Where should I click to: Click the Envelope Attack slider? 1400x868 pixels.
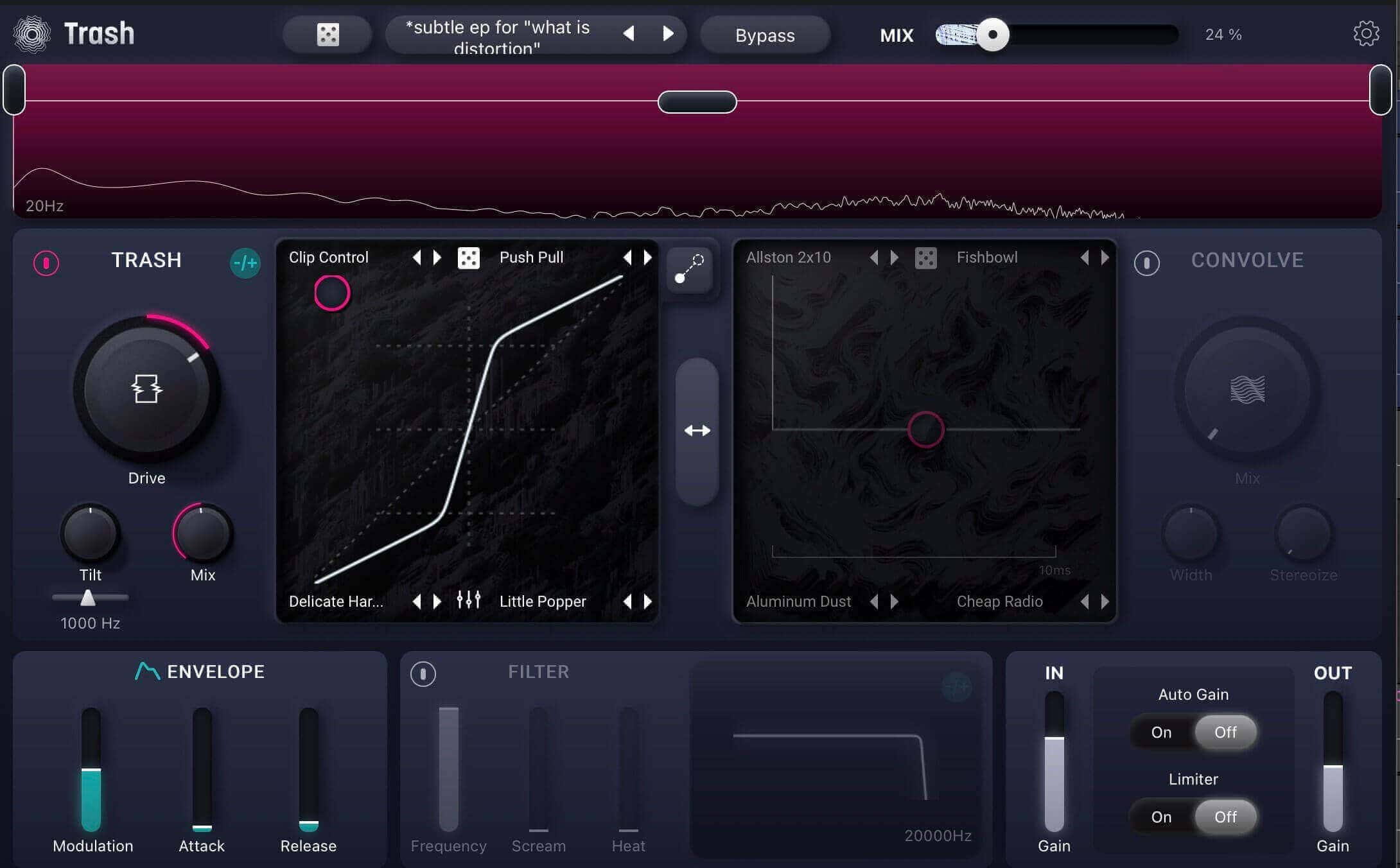[x=202, y=769]
